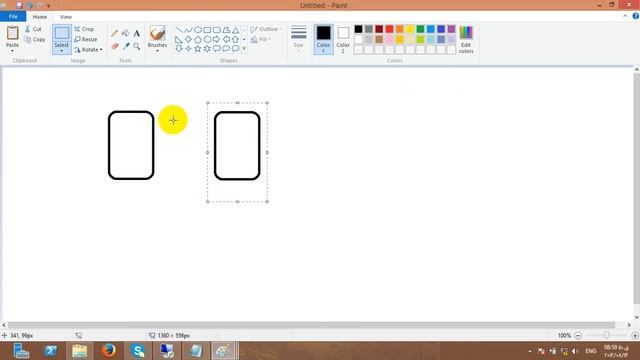This screenshot has height=360, width=640.
Task: Choose the Five-point star shape
Action: click(x=198, y=49)
